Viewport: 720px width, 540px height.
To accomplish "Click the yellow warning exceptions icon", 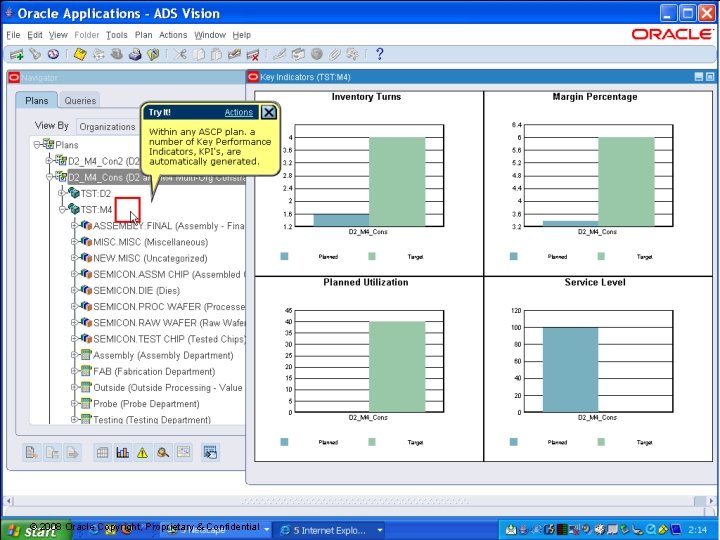I will 142,453.
